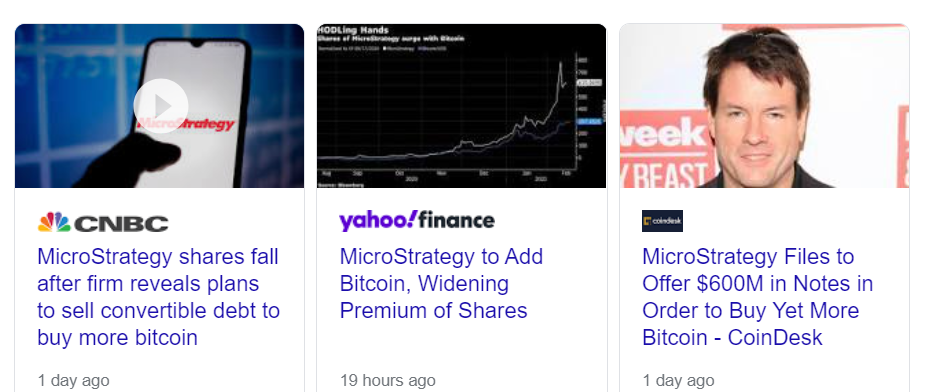Click the 'finance' part of Yahoo logo

(456, 221)
